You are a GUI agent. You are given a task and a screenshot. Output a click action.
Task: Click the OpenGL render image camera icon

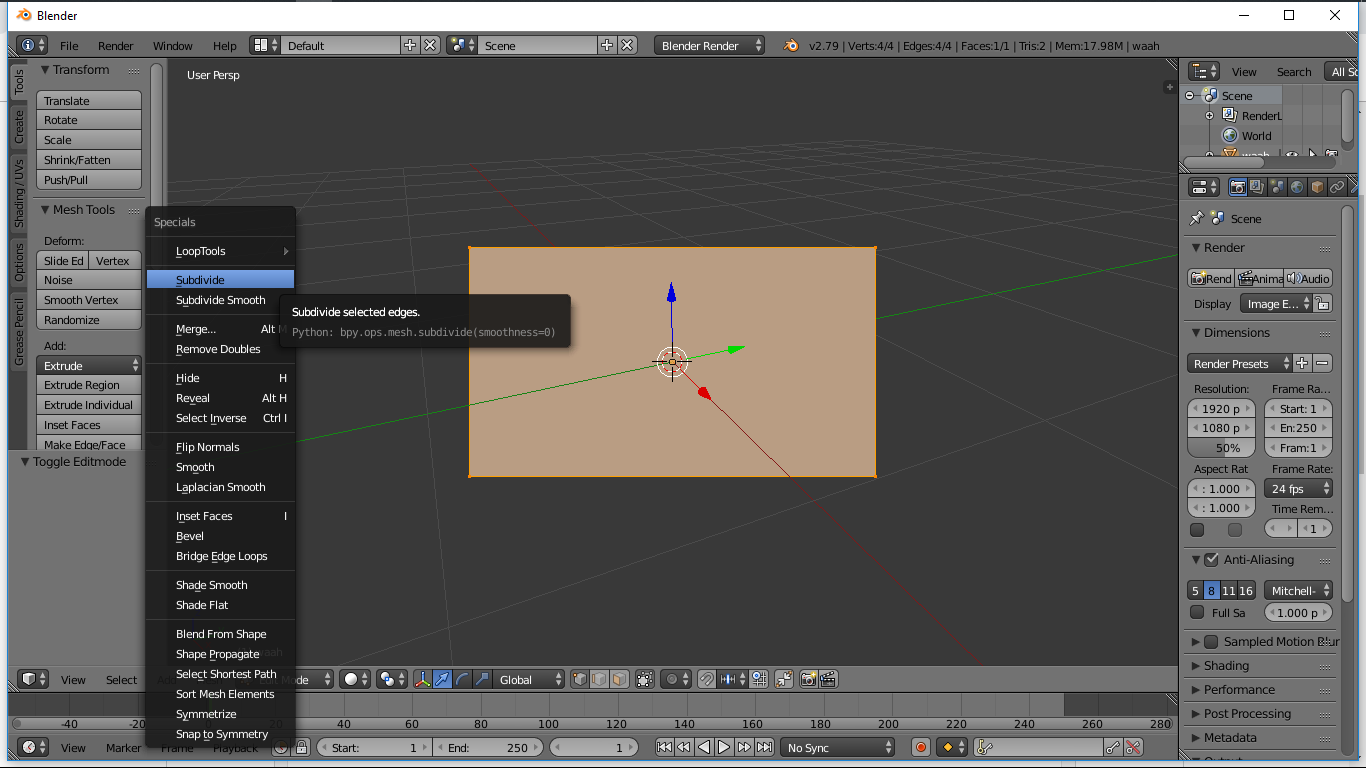pyautogui.click(x=808, y=679)
